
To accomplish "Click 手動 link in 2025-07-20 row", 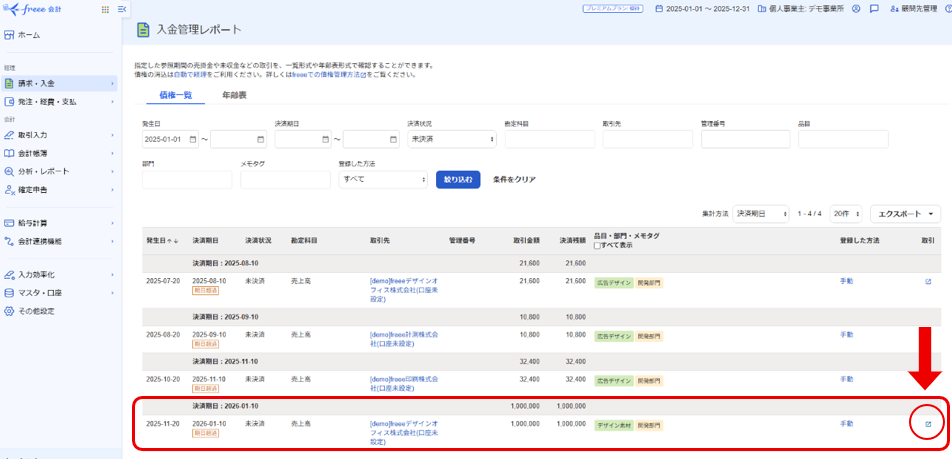I will click(x=846, y=281).
